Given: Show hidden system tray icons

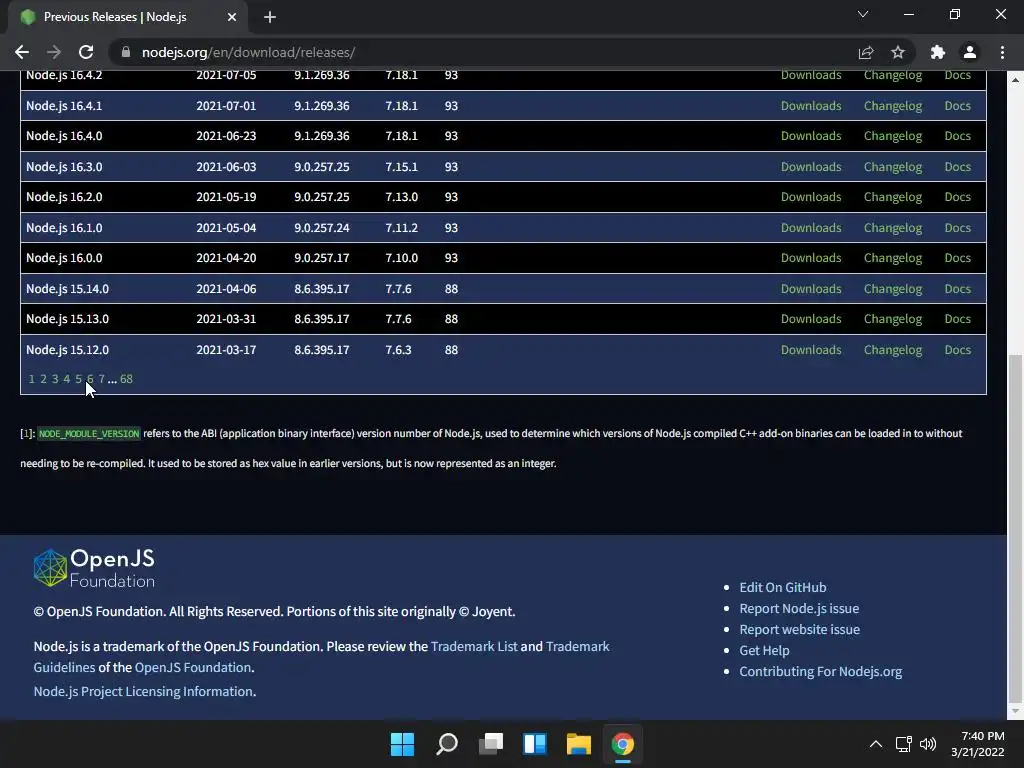Looking at the screenshot, I should tap(876, 744).
